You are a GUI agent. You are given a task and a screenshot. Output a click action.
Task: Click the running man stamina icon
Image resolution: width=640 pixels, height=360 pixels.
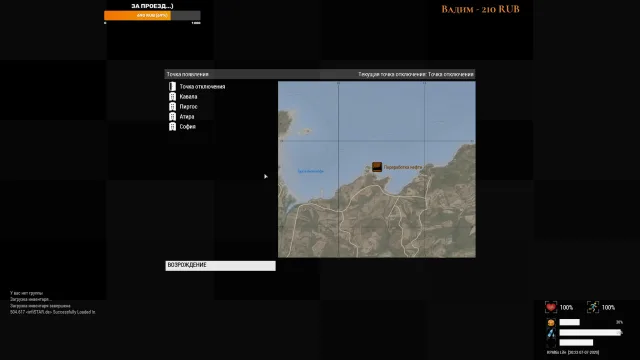point(593,307)
